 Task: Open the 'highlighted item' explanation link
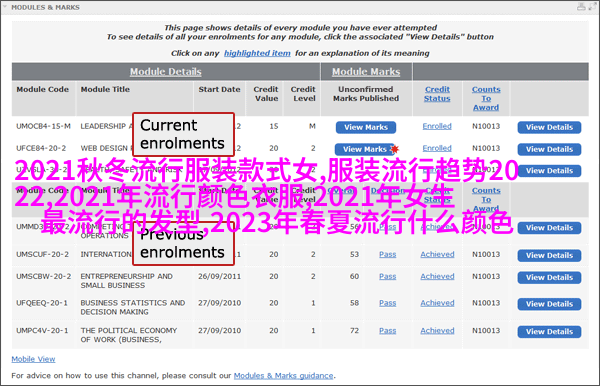(x=257, y=53)
